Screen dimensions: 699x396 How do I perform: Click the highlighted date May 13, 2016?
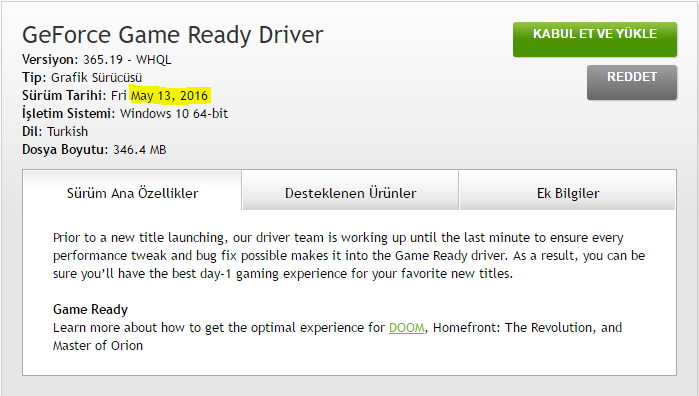point(169,95)
